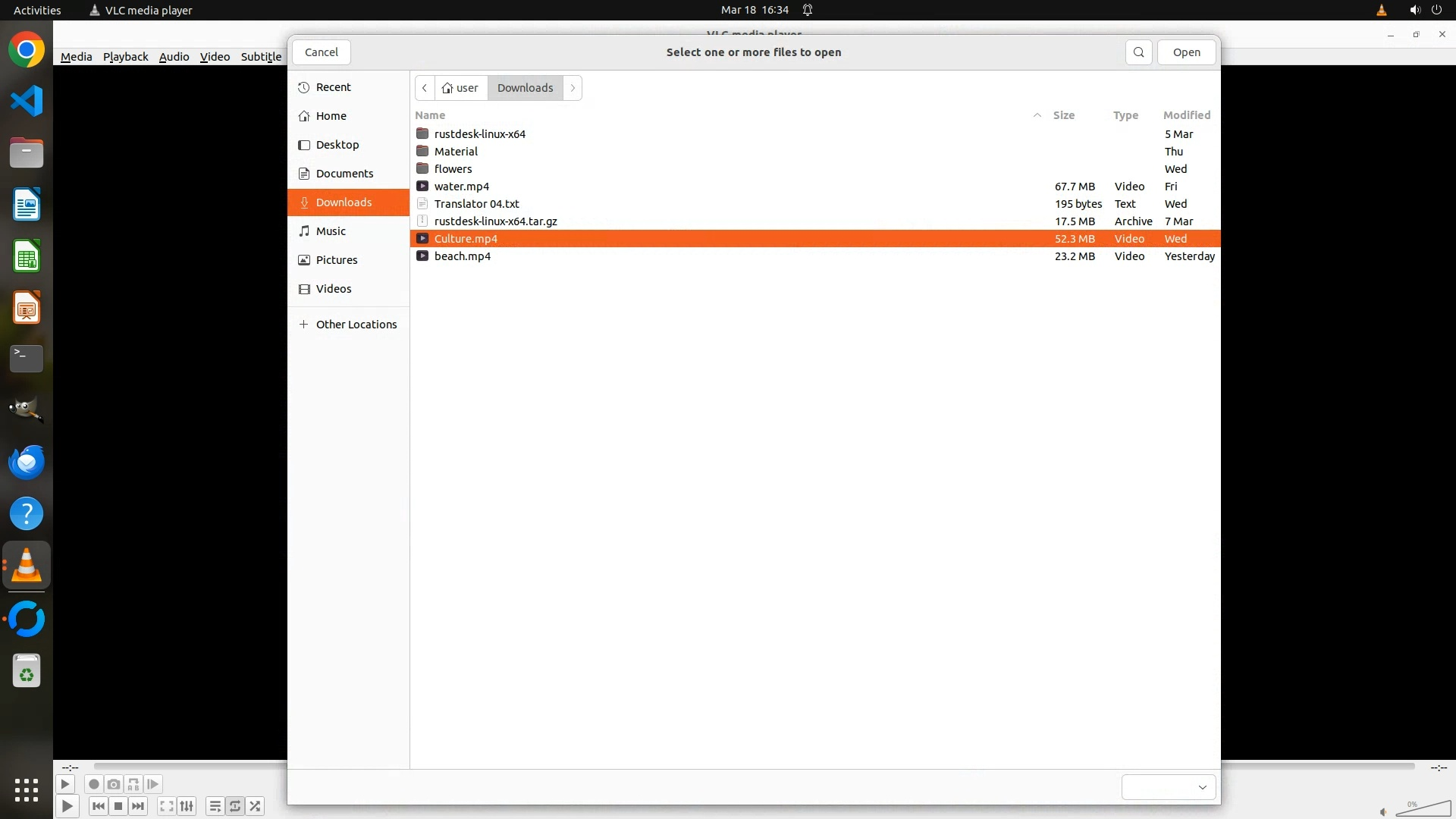Click the A-B loop icon
1456x819 pixels.
[x=133, y=784]
